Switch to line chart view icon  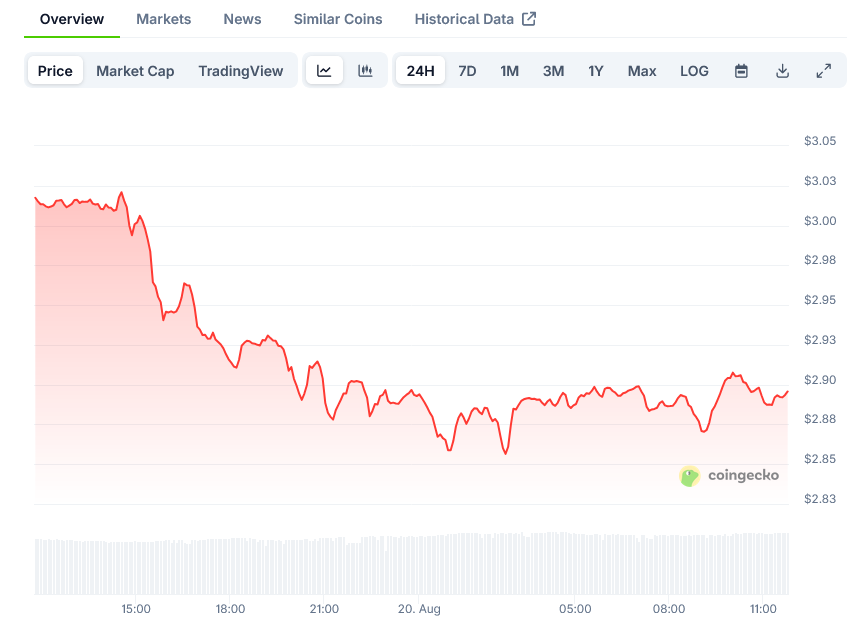coord(324,71)
